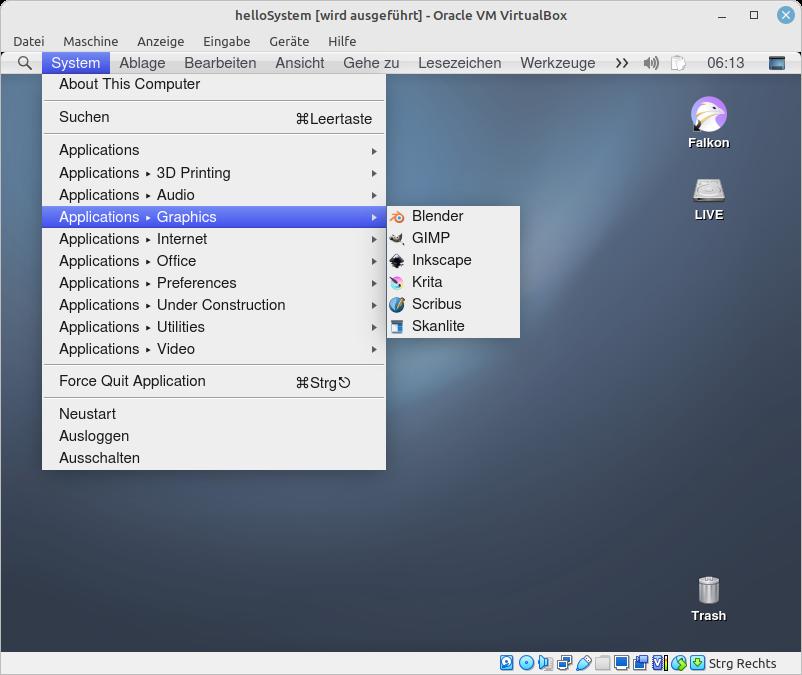The height and width of the screenshot is (675, 802).
Task: Open the Geräte menu in VirtualBox
Action: [x=288, y=41]
